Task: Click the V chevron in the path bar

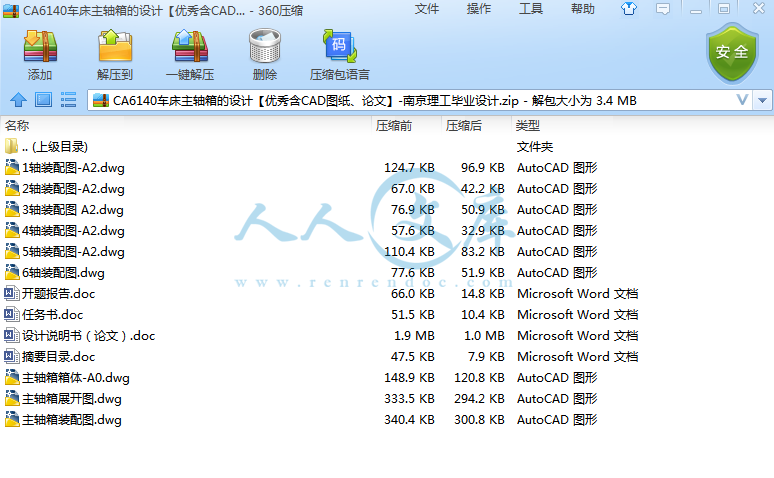Action: pyautogui.click(x=742, y=100)
